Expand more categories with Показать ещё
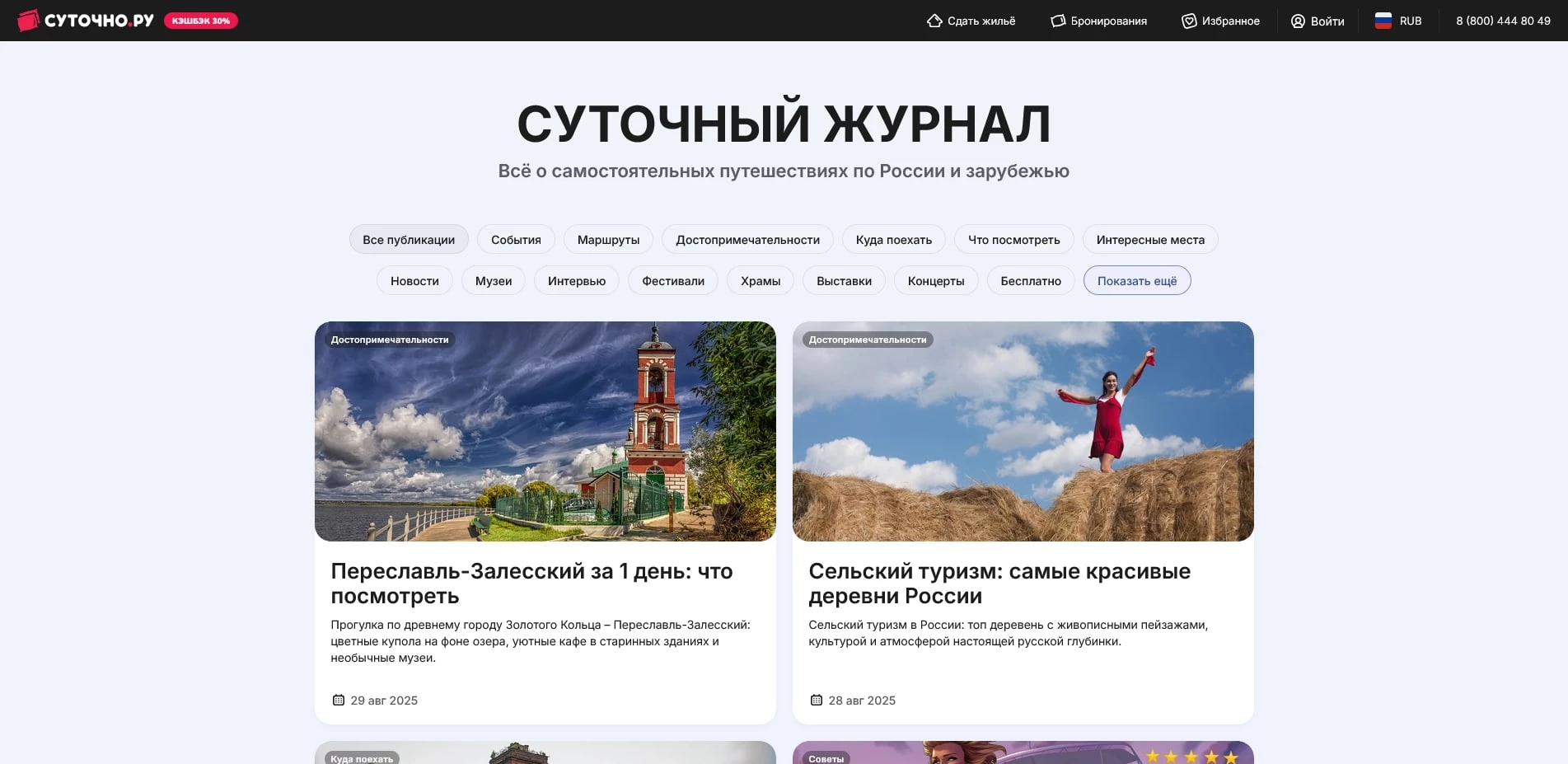The width and height of the screenshot is (1568, 764). coord(1137,280)
